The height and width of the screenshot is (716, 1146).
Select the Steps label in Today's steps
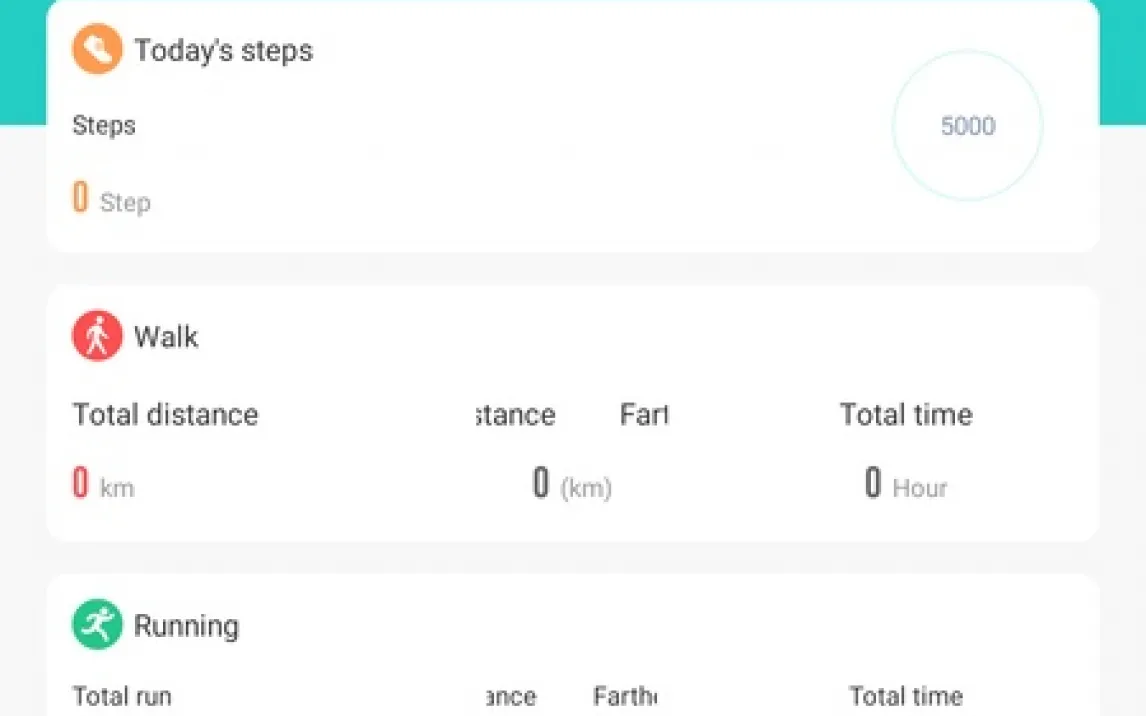[x=104, y=126]
